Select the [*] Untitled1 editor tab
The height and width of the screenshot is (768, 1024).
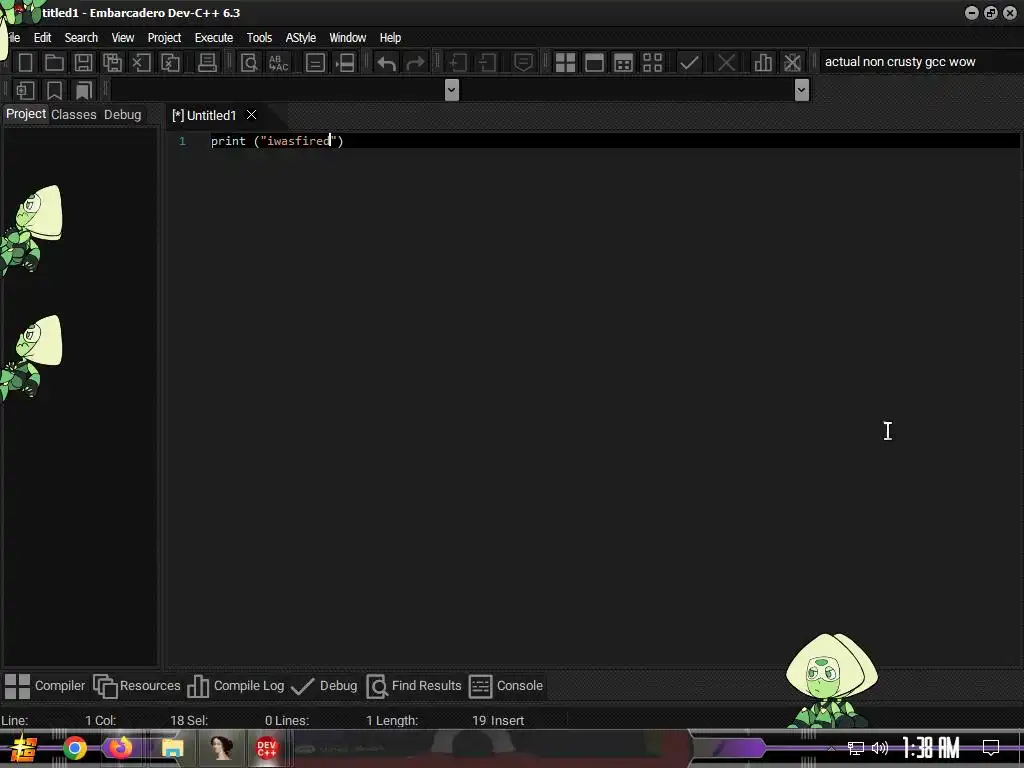tap(204, 116)
